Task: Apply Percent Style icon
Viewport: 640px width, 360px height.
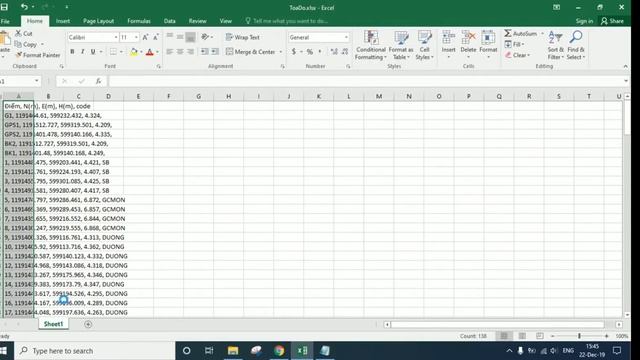Action: tap(310, 52)
